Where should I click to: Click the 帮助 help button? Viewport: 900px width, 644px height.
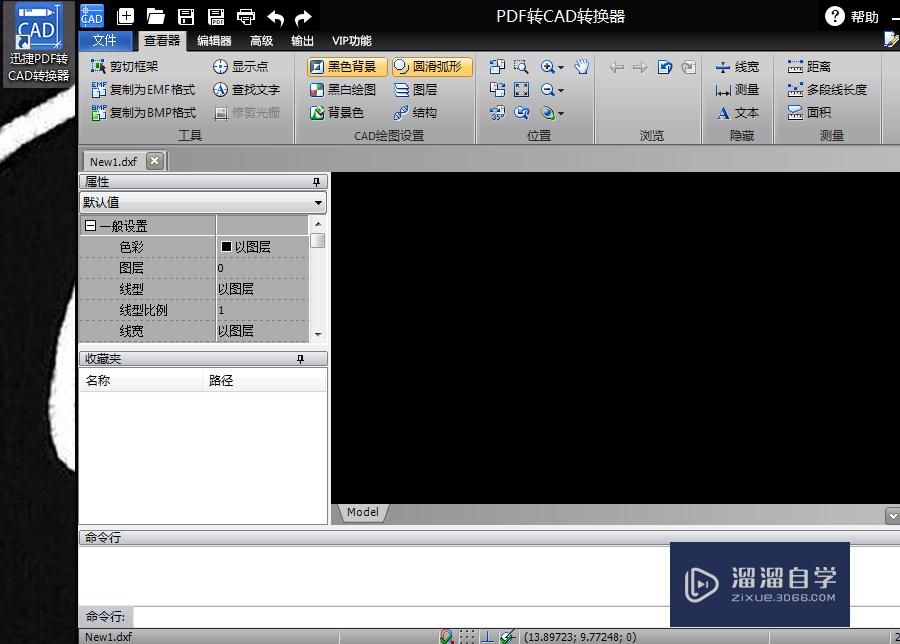click(853, 16)
